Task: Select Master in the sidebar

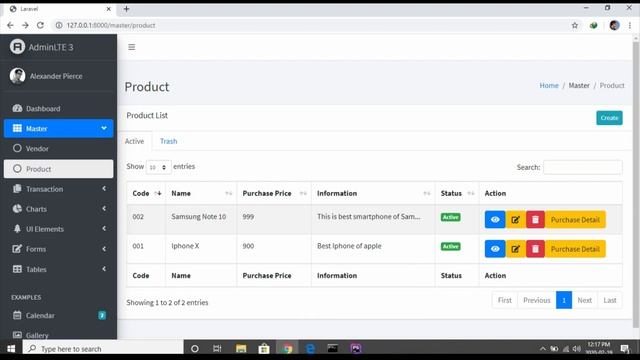Action: (58, 128)
